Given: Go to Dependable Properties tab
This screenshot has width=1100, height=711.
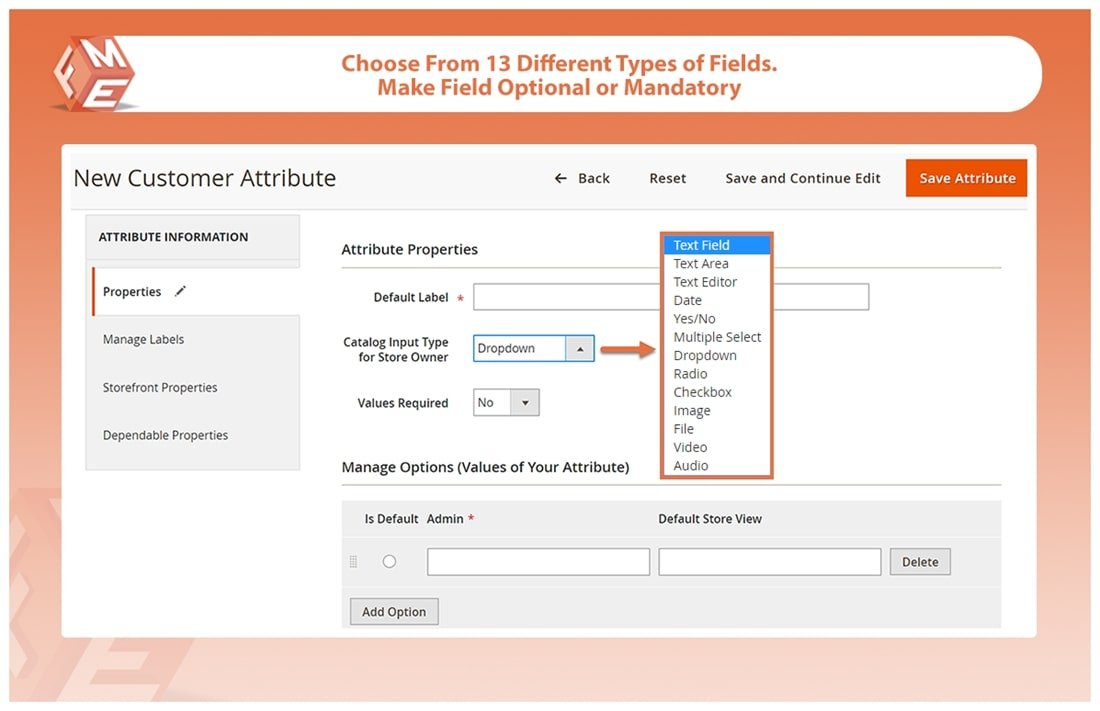Looking at the screenshot, I should 165,435.
